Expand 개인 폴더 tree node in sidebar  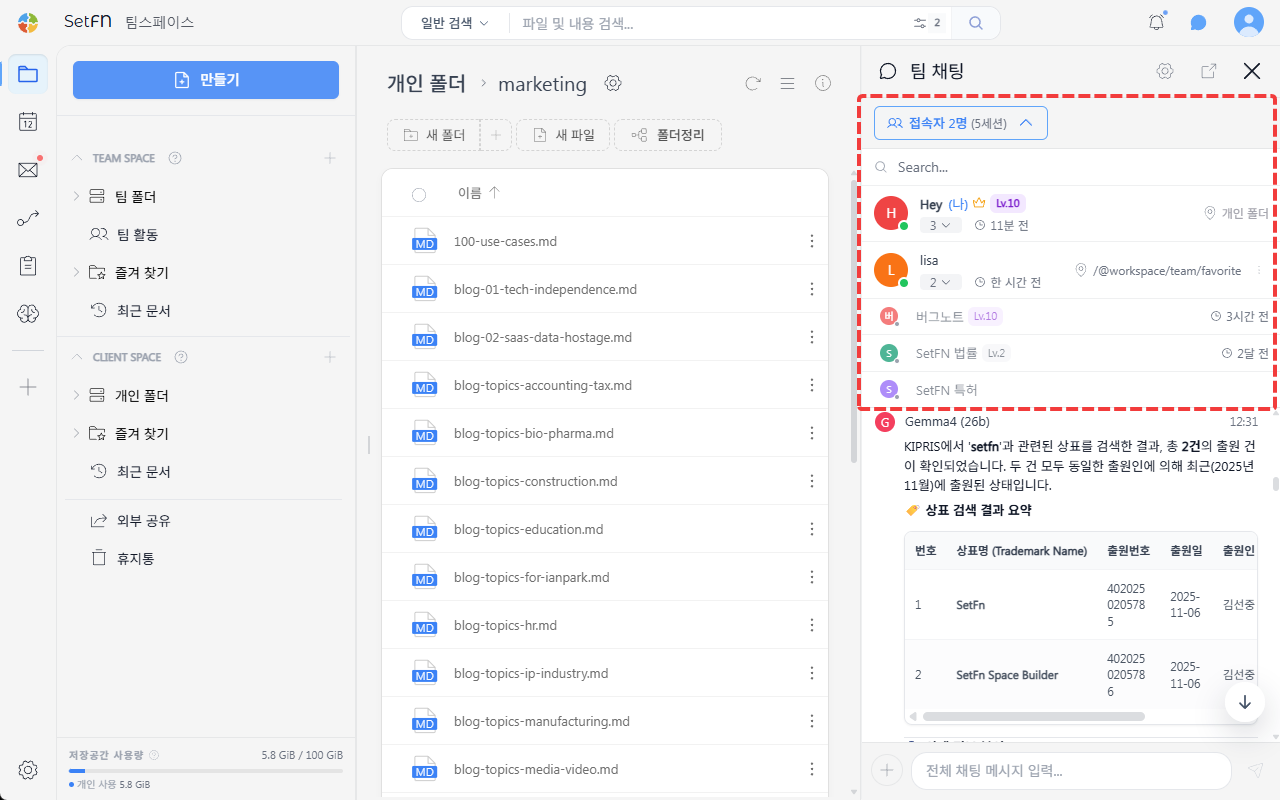click(x=76, y=395)
